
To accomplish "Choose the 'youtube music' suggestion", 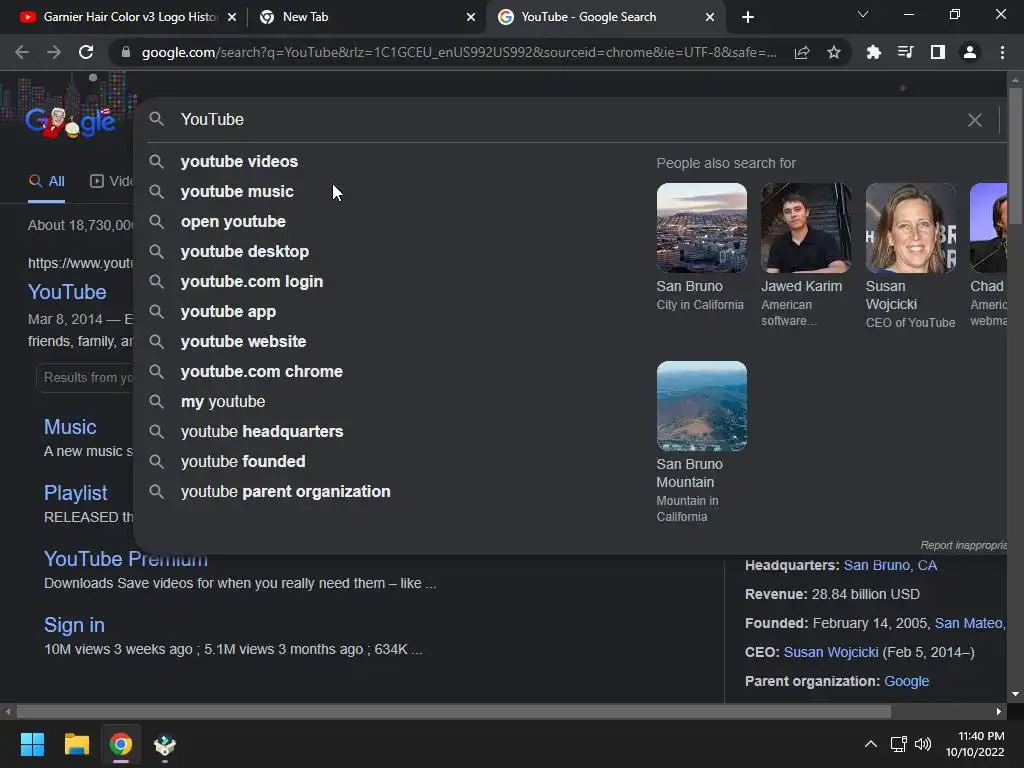I will [x=237, y=191].
